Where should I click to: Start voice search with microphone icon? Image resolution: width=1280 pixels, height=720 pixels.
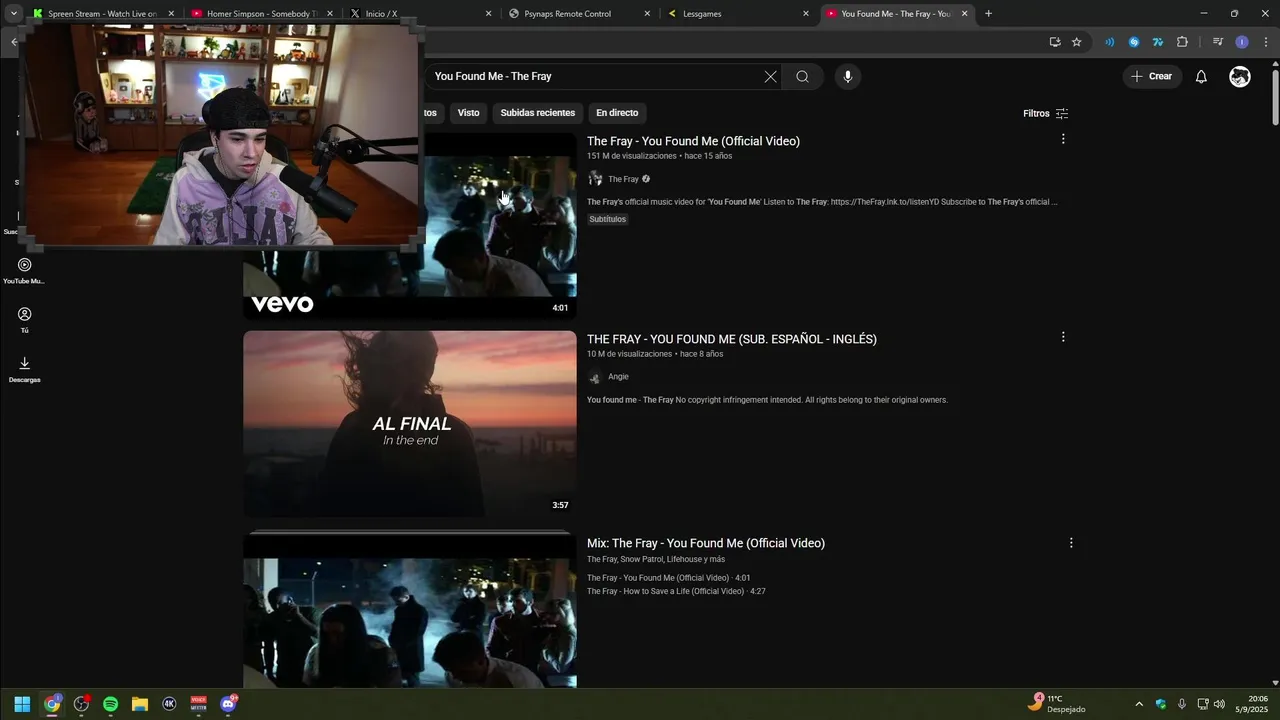point(847,76)
